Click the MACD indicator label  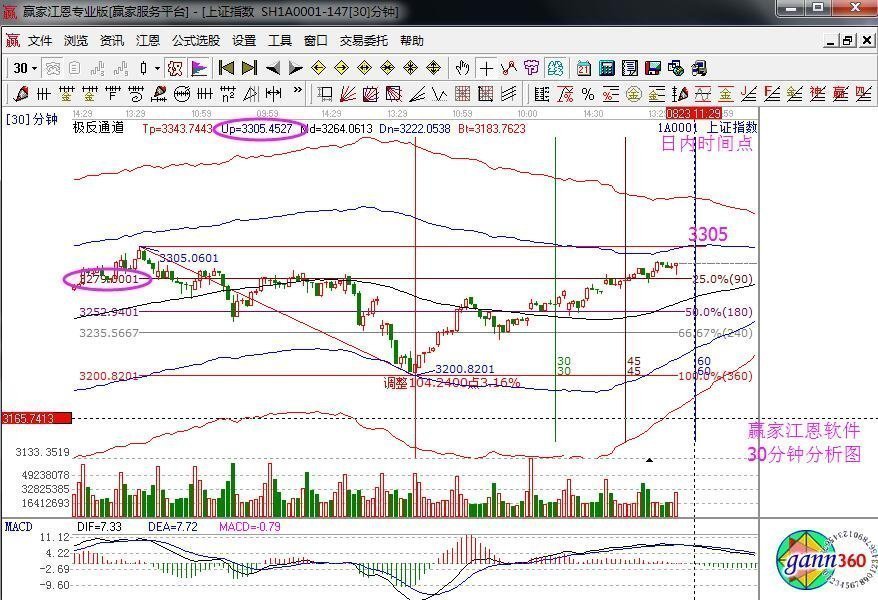coord(18,527)
